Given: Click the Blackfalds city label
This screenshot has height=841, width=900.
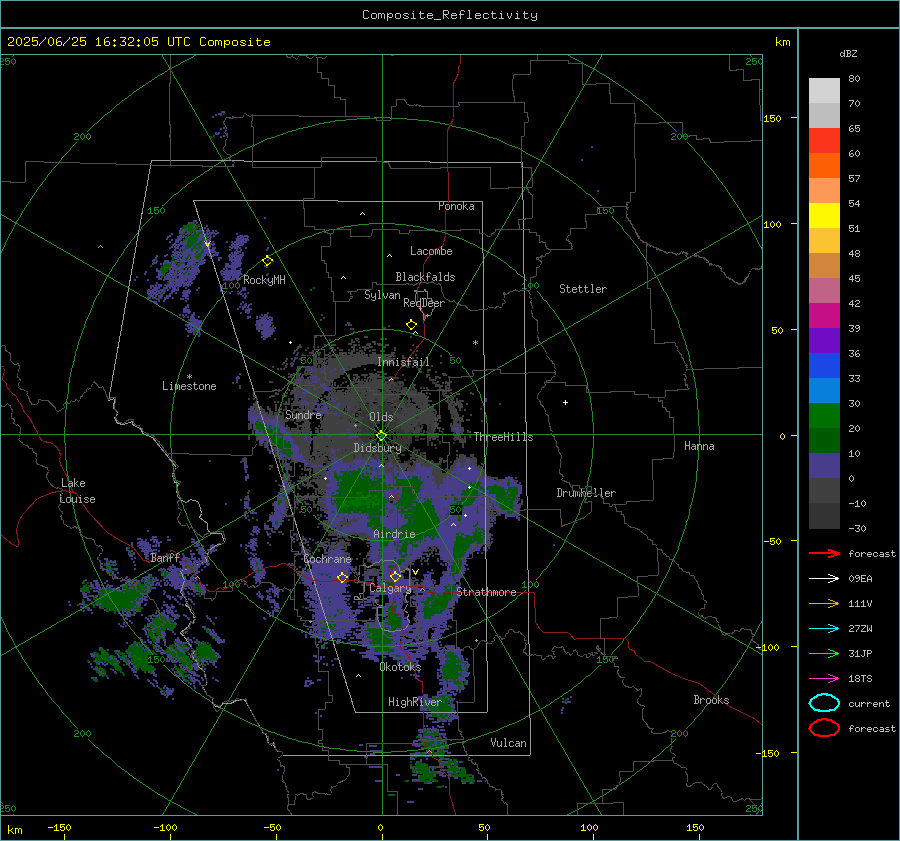Looking at the screenshot, I should pyautogui.click(x=425, y=277).
